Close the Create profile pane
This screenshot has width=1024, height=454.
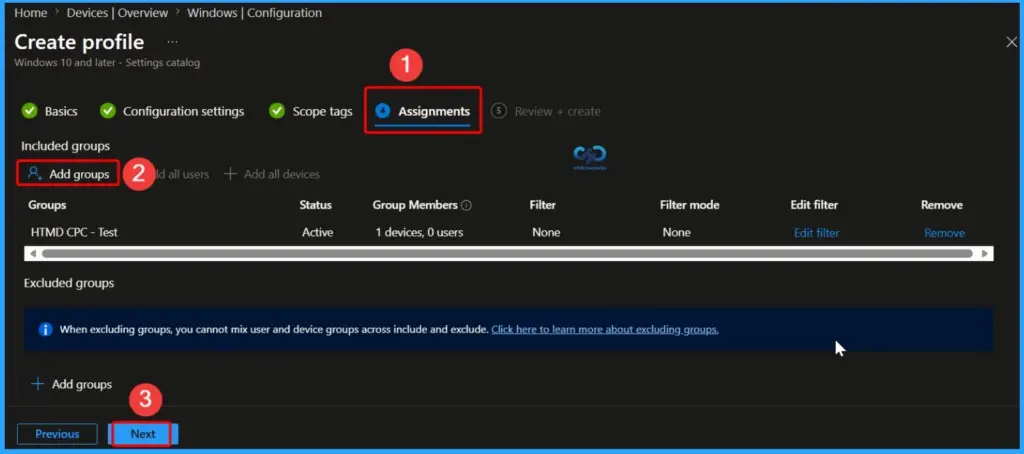pyautogui.click(x=1012, y=42)
